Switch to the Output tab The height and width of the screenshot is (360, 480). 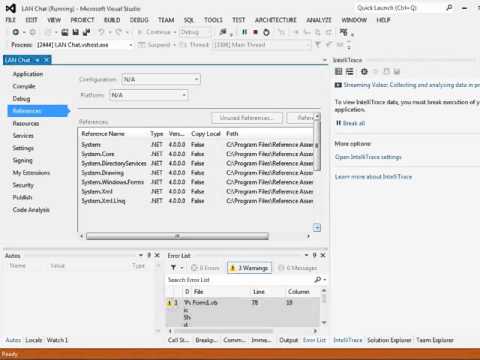[288, 340]
